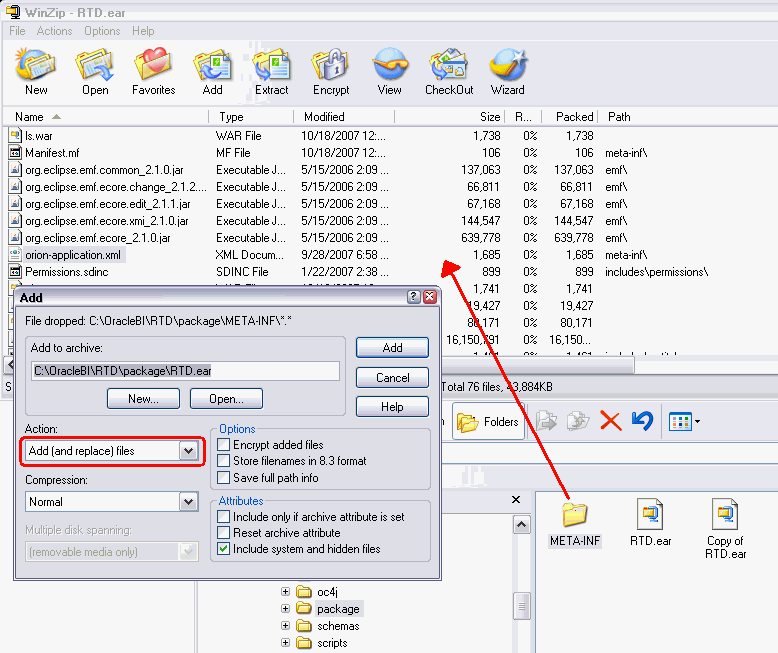Select the META-INF folder icon
Screen dimensions: 778x653
(575, 514)
